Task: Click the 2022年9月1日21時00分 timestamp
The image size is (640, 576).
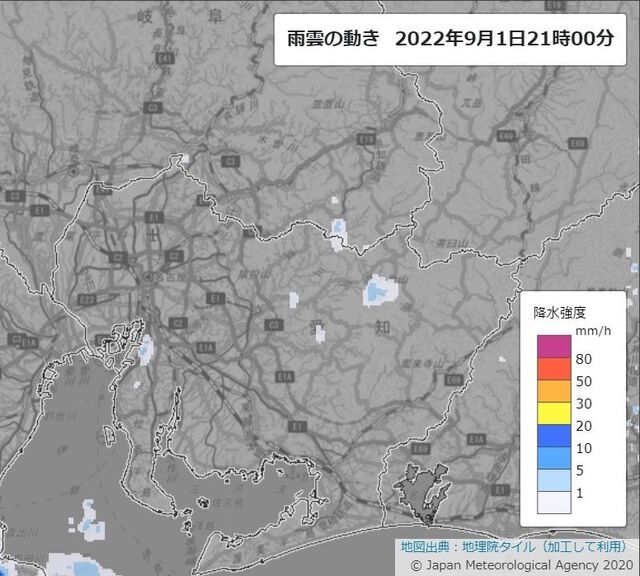Action: [x=504, y=39]
